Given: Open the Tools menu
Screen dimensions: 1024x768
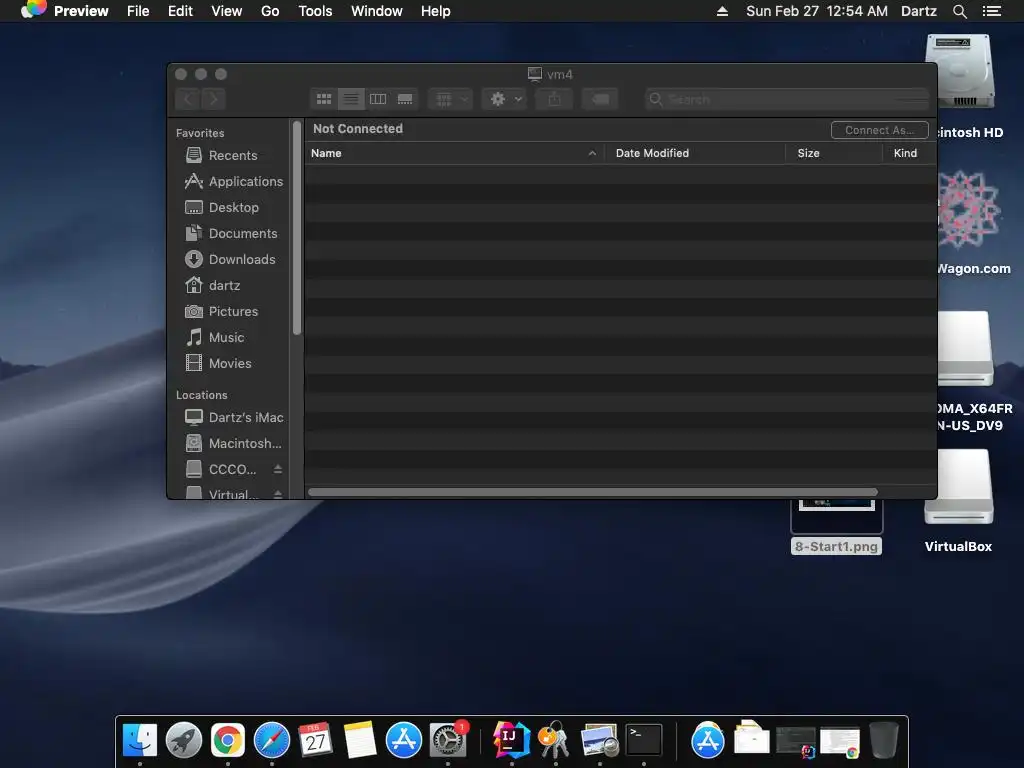Looking at the screenshot, I should click(x=315, y=11).
